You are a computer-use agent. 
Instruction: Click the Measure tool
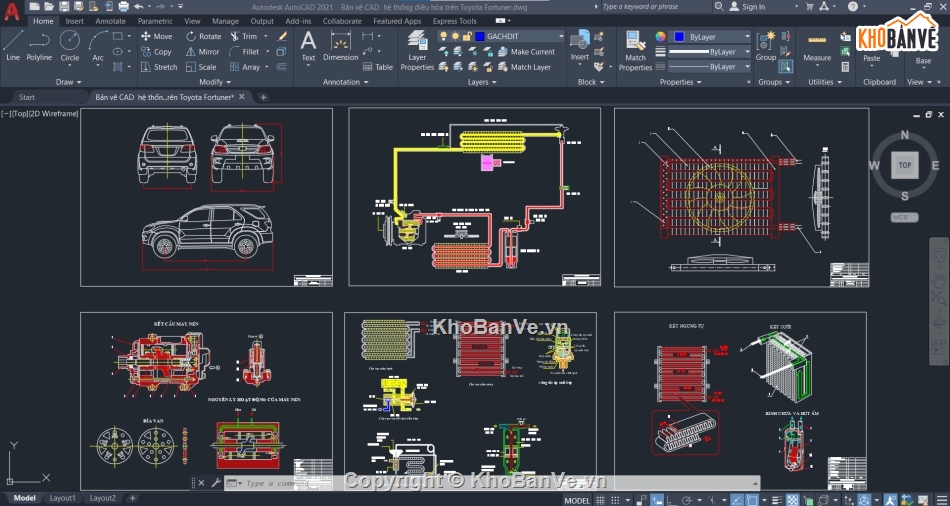pos(817,47)
